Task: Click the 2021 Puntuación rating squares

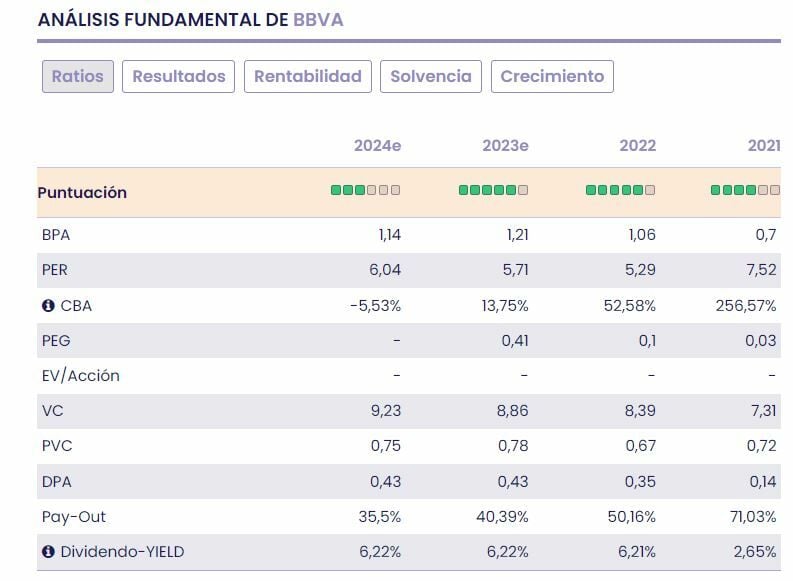Action: tap(745, 190)
